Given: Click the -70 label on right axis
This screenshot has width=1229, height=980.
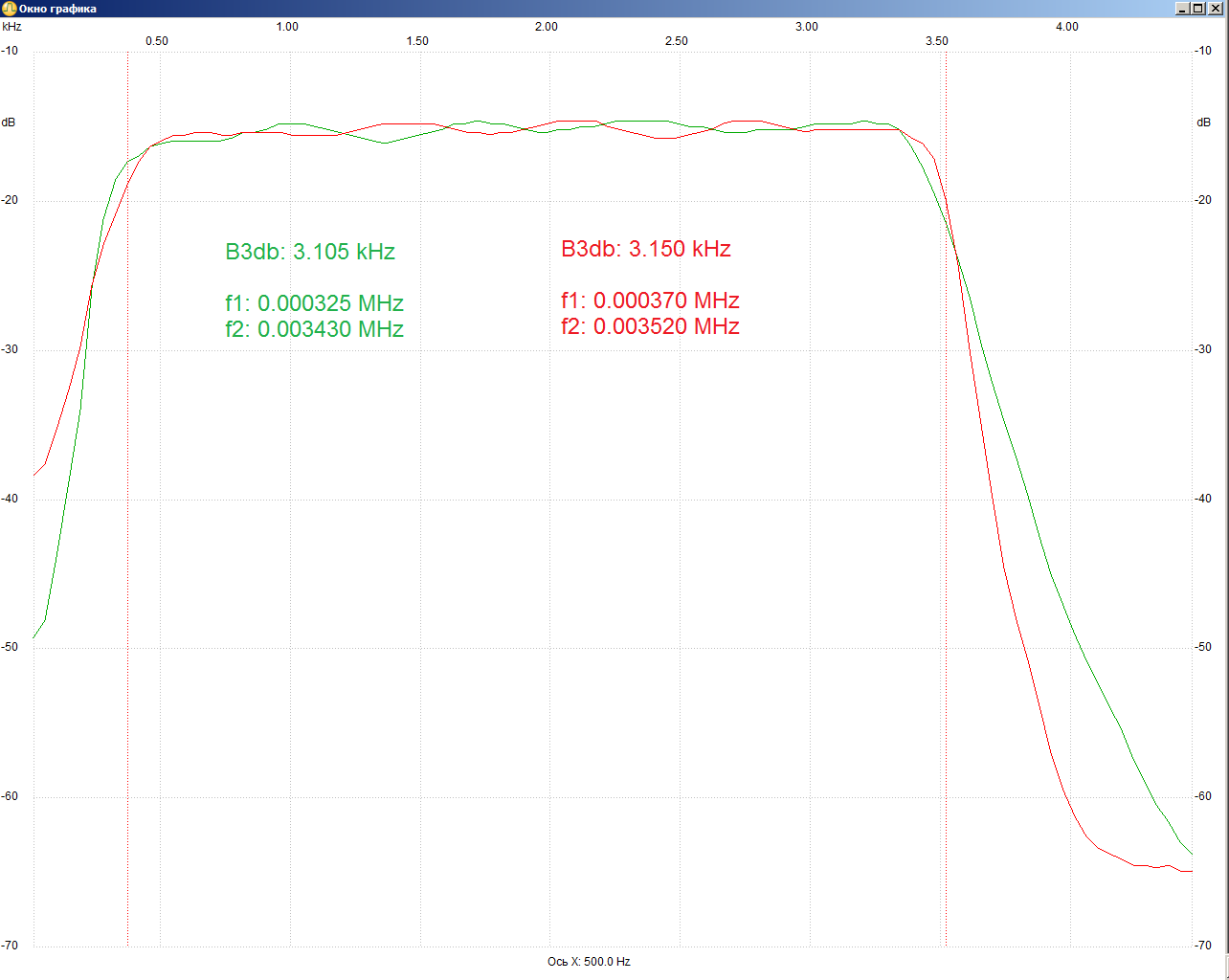Looking at the screenshot, I should pos(1203,946).
